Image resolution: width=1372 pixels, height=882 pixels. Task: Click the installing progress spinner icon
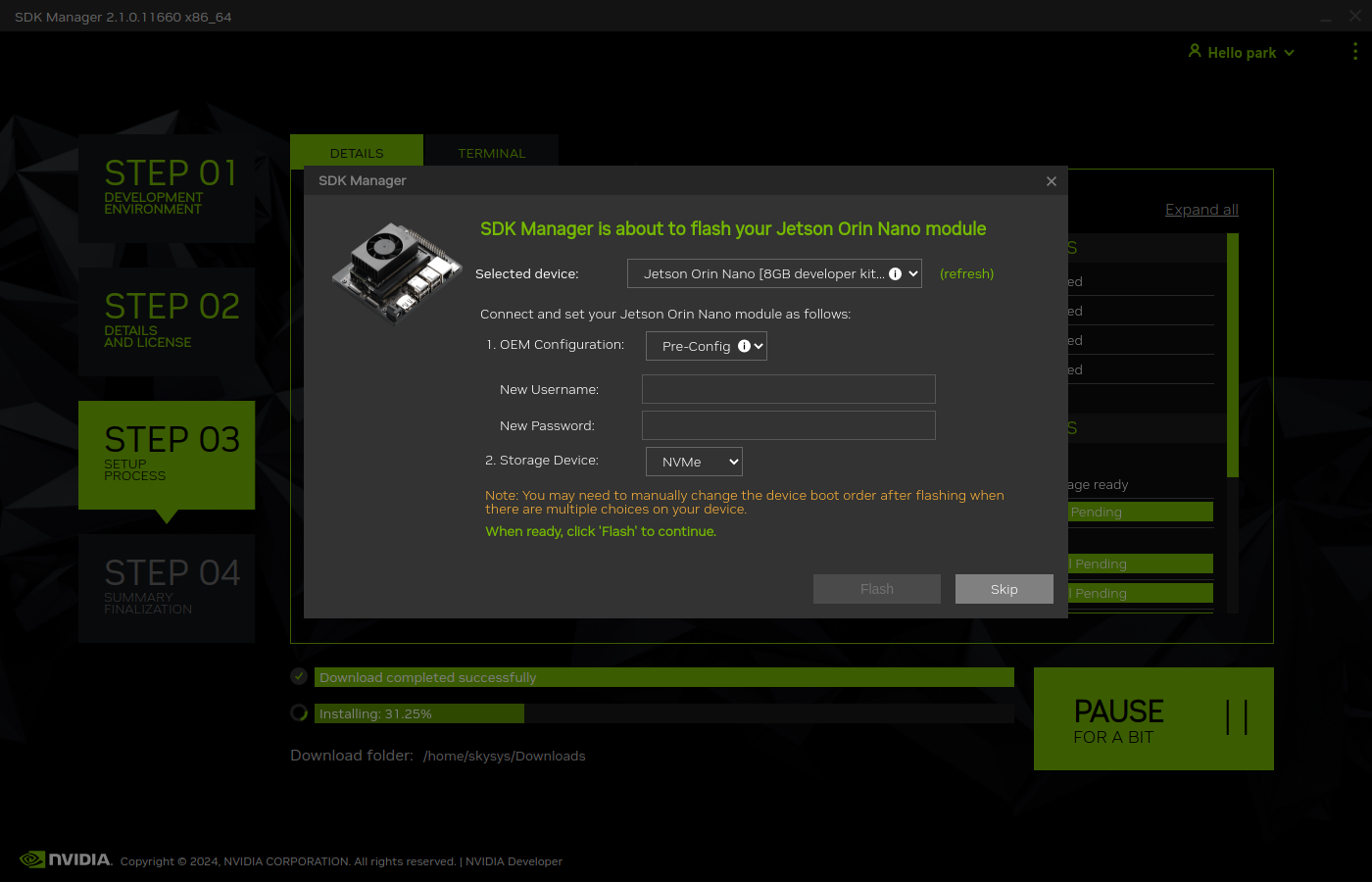coord(299,712)
